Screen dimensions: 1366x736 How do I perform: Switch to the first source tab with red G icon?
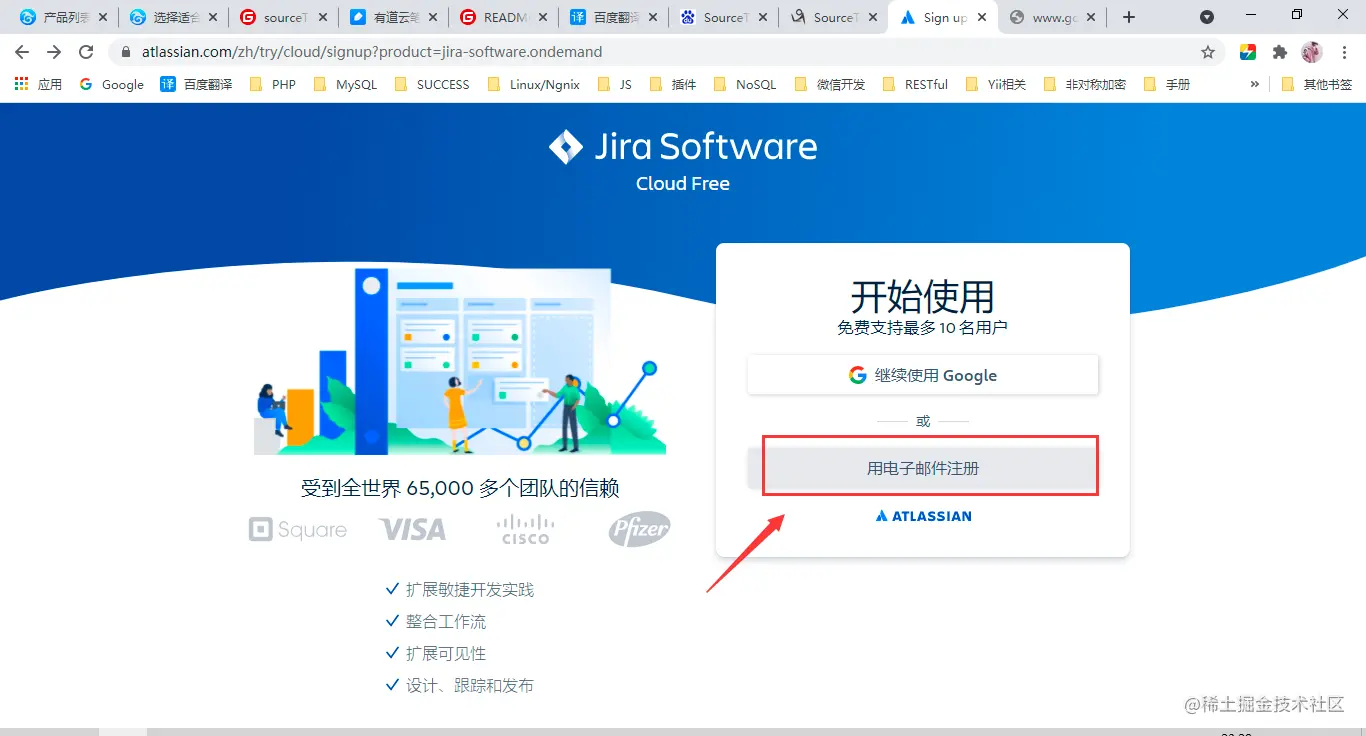(x=283, y=17)
